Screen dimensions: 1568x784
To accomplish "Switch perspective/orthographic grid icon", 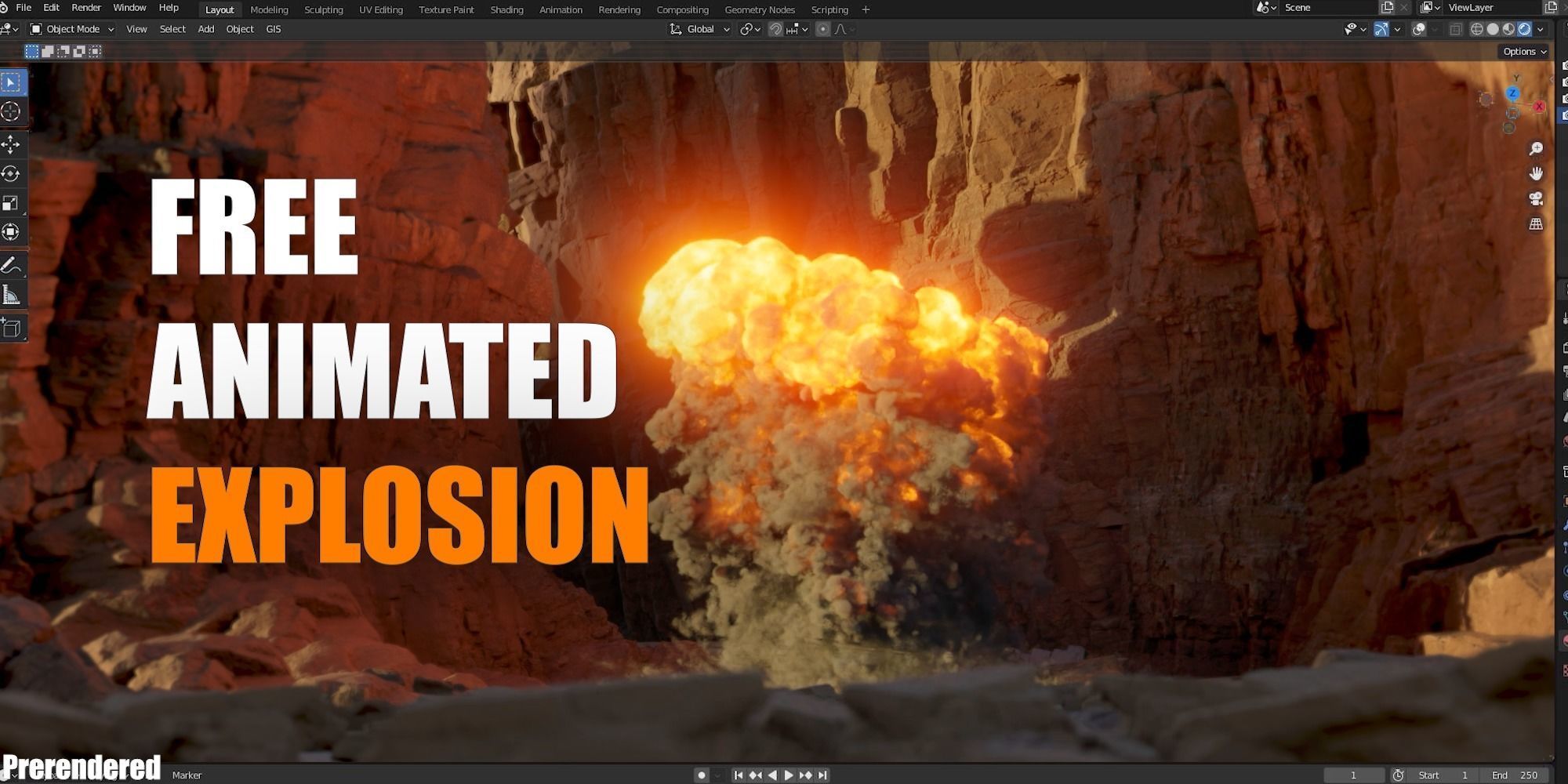I will [x=1536, y=224].
